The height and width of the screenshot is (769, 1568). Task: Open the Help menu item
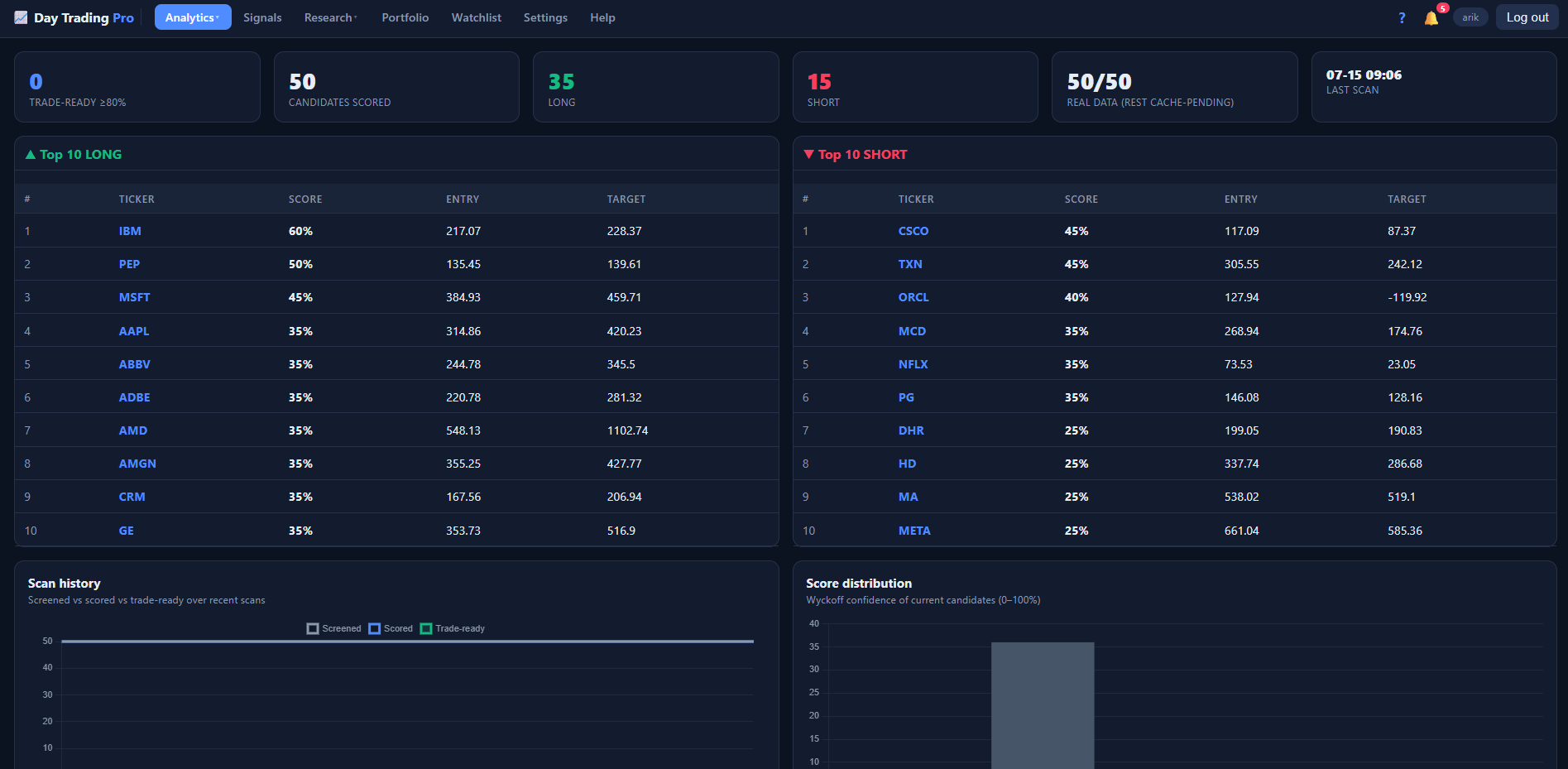(x=602, y=17)
